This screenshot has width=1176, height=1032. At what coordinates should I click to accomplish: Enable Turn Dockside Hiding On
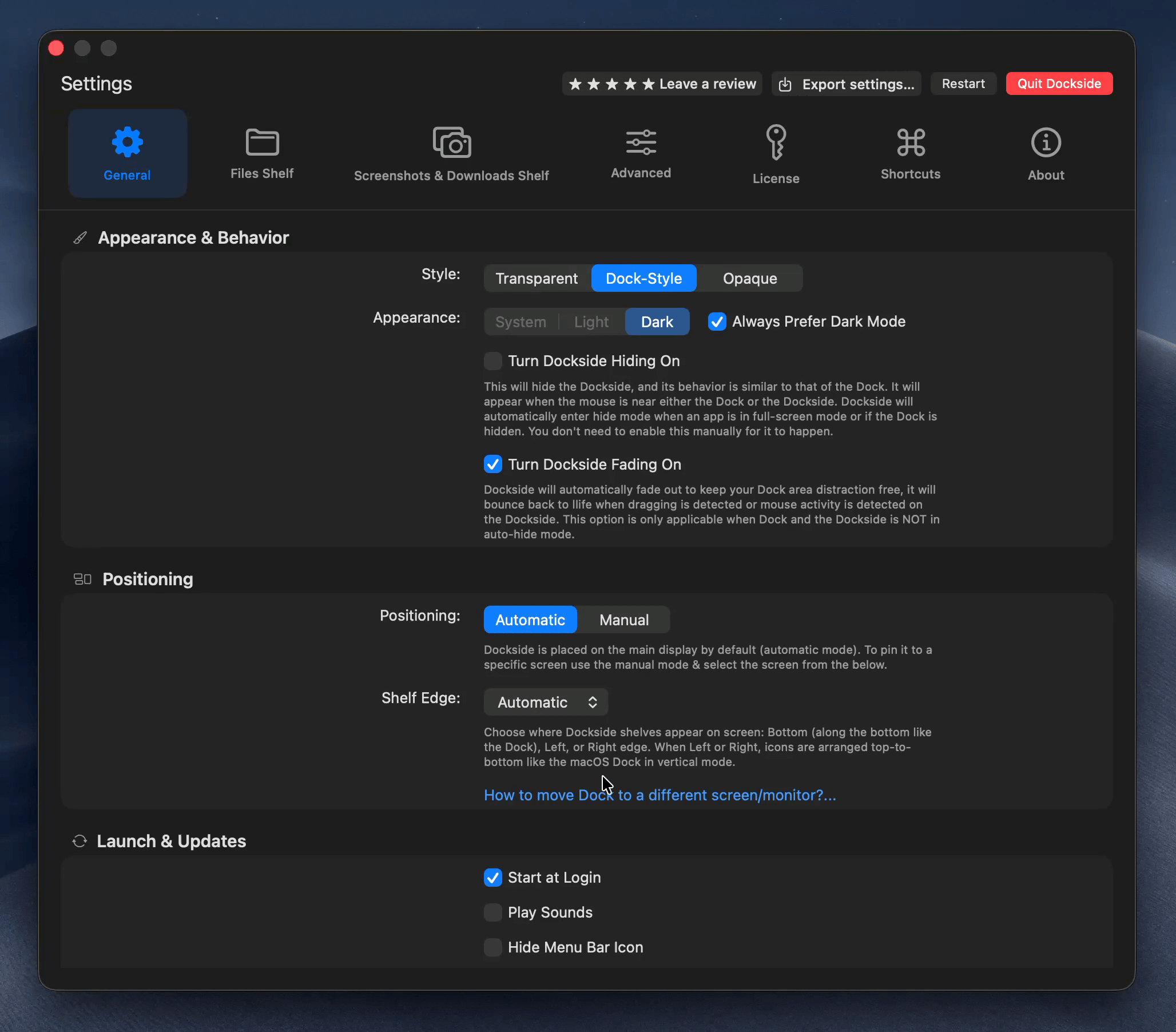tap(492, 361)
